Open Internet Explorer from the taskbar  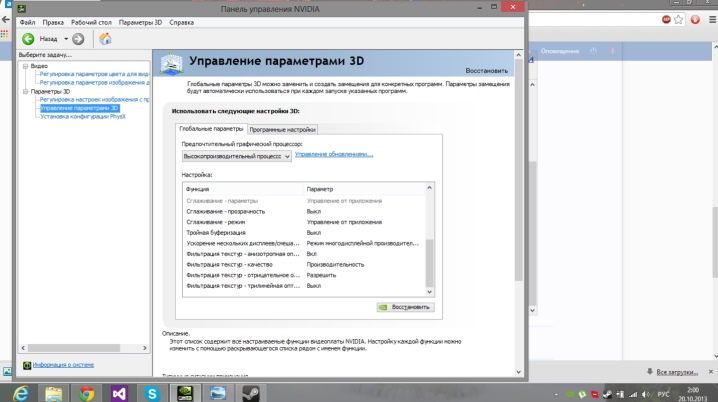coord(20,393)
